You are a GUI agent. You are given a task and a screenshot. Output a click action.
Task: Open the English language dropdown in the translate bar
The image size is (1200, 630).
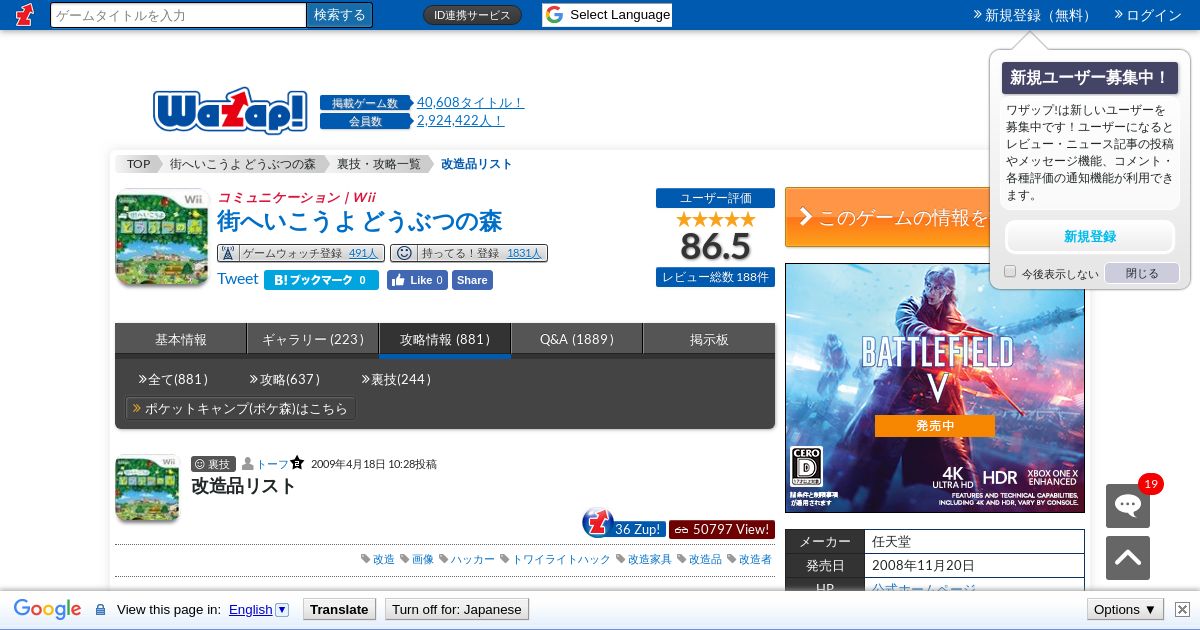258,609
